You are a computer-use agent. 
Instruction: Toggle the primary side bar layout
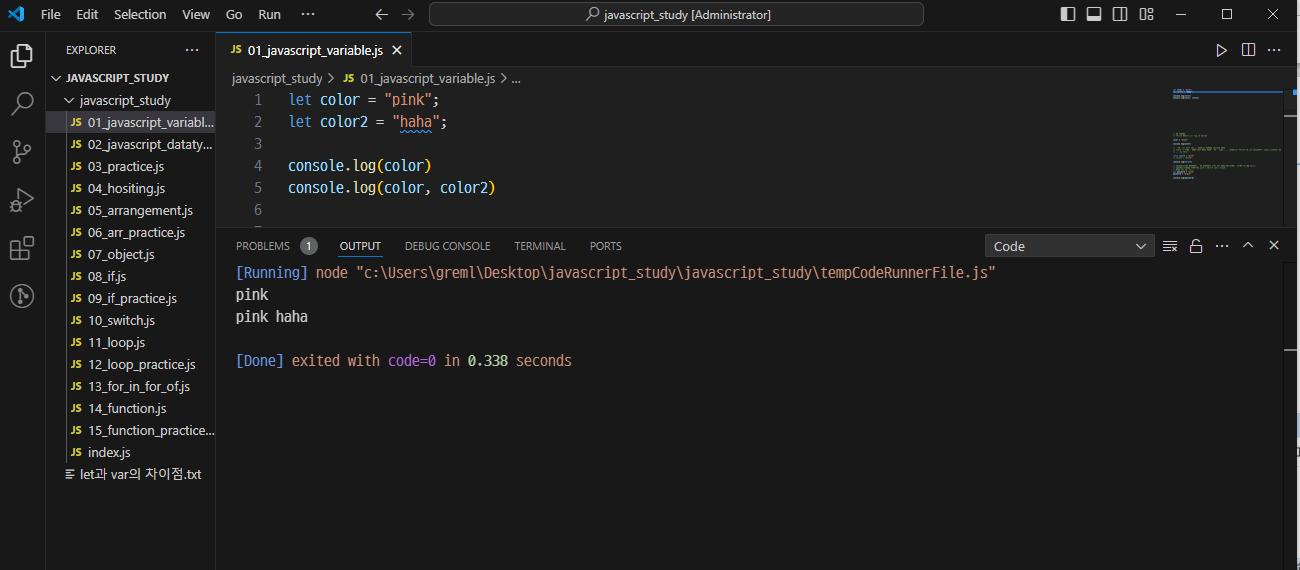click(x=1068, y=14)
